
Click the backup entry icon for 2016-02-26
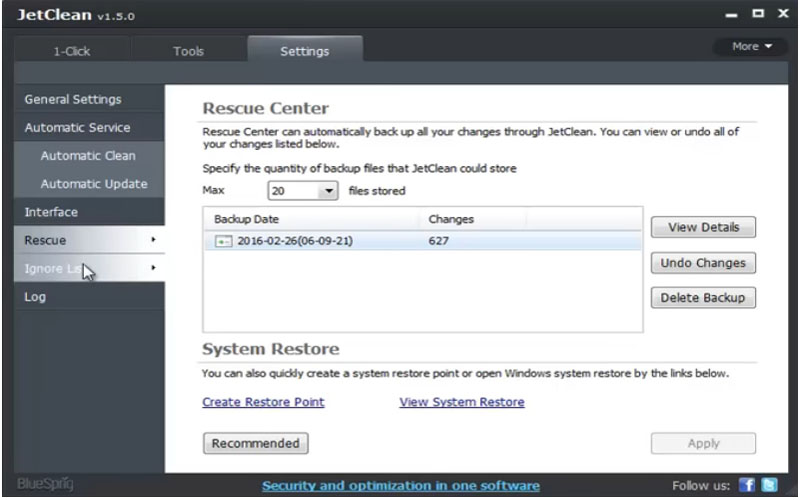click(x=223, y=241)
